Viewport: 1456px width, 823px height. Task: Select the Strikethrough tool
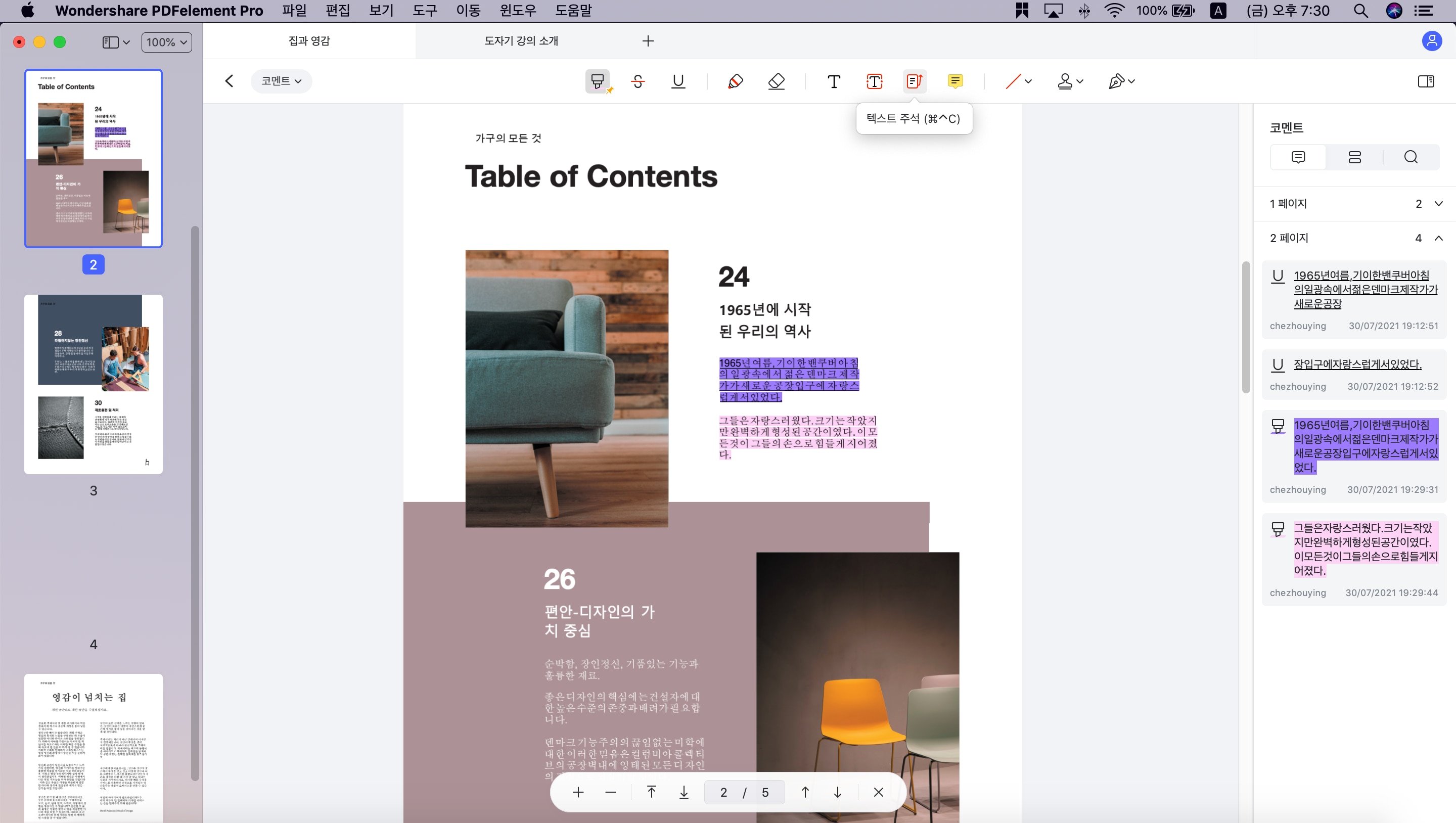click(x=638, y=81)
